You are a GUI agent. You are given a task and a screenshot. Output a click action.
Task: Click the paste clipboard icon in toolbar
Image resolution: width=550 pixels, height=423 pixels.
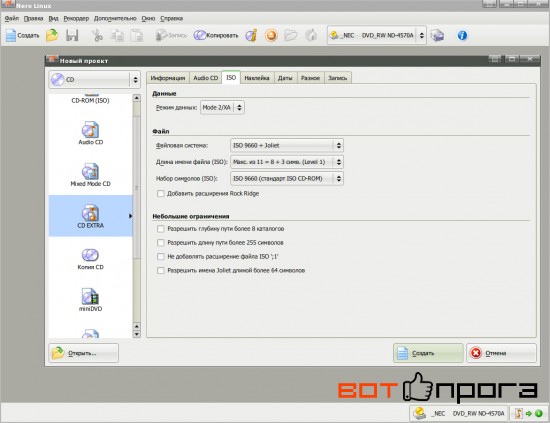pos(137,35)
